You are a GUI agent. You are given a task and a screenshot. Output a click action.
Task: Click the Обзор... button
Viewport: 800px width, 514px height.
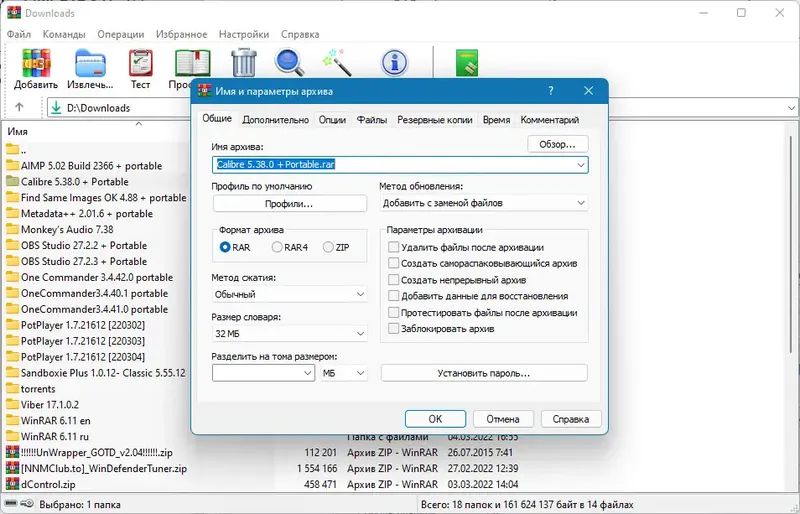pos(558,144)
